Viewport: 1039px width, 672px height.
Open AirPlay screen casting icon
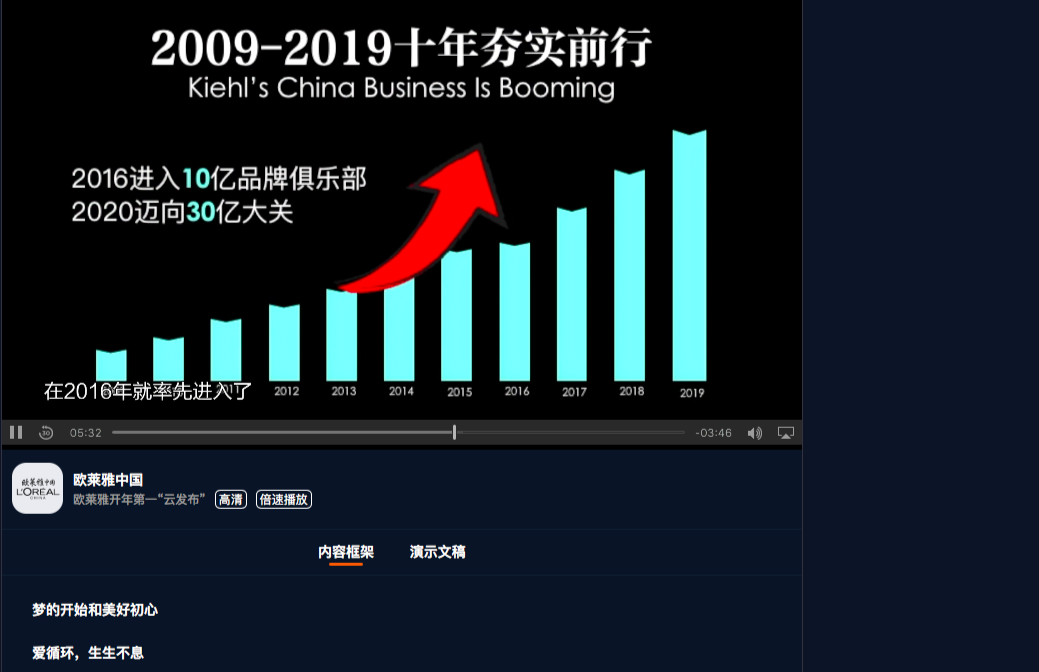[x=786, y=433]
